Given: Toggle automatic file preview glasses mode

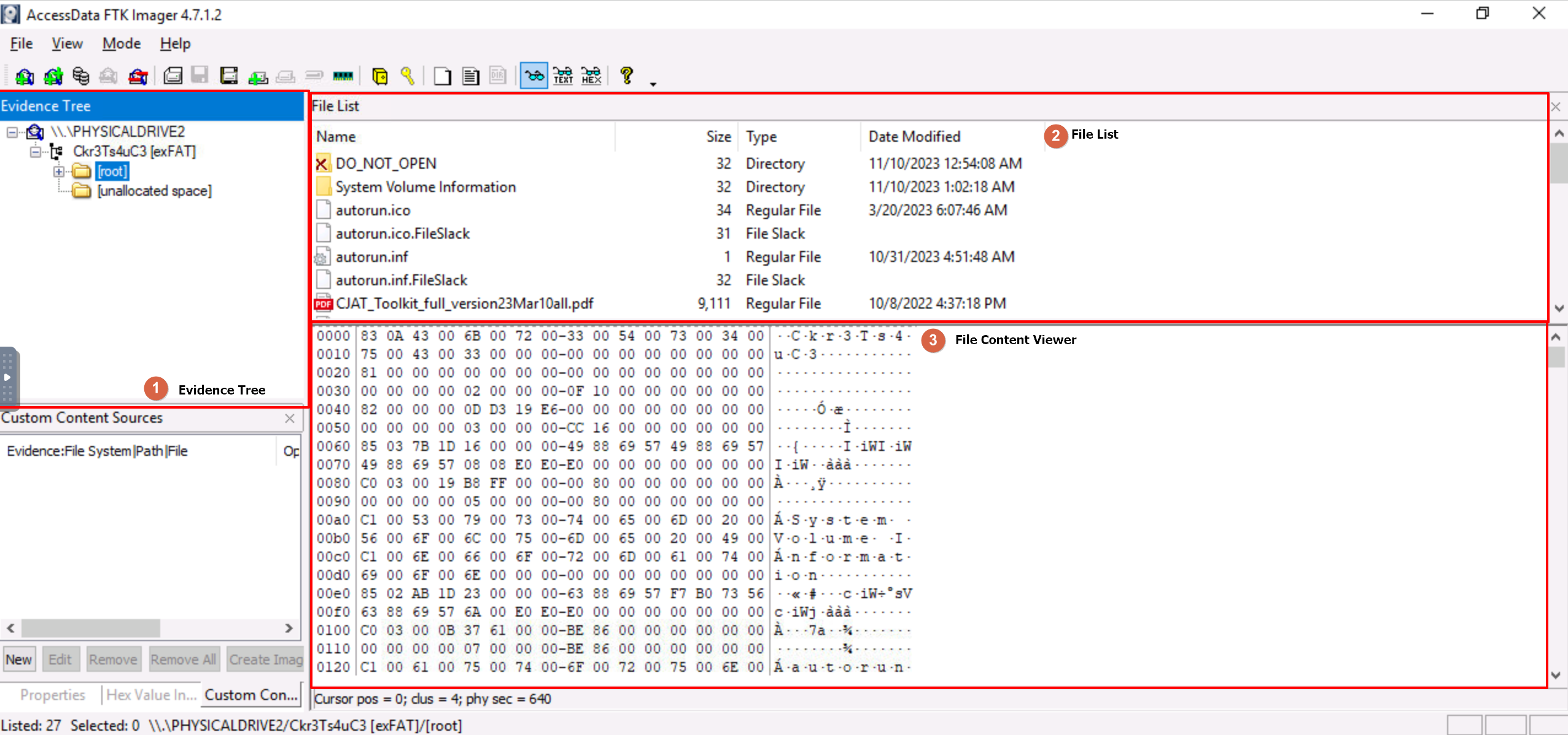Looking at the screenshot, I should pos(534,76).
